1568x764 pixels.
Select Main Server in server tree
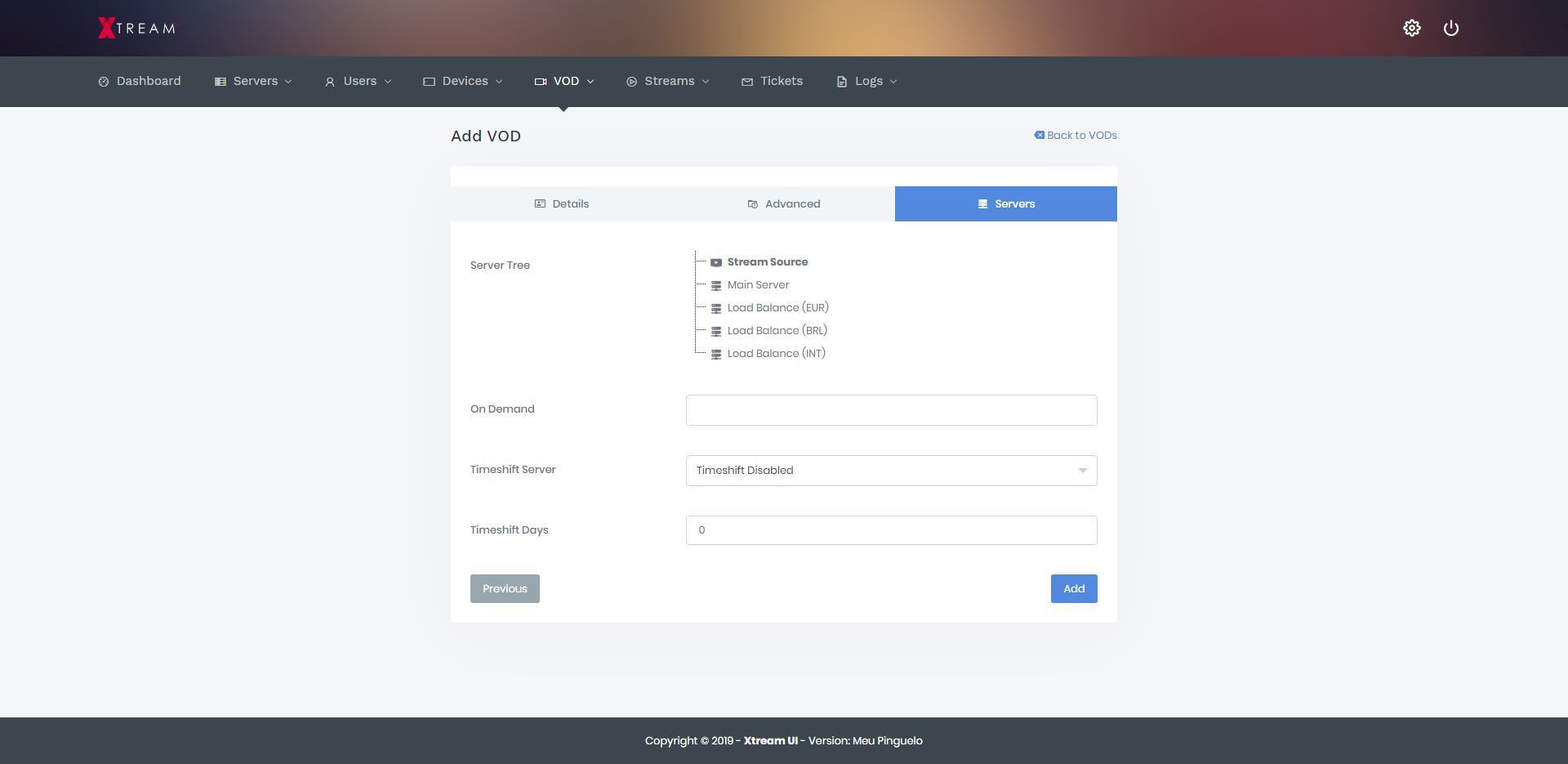pos(759,285)
